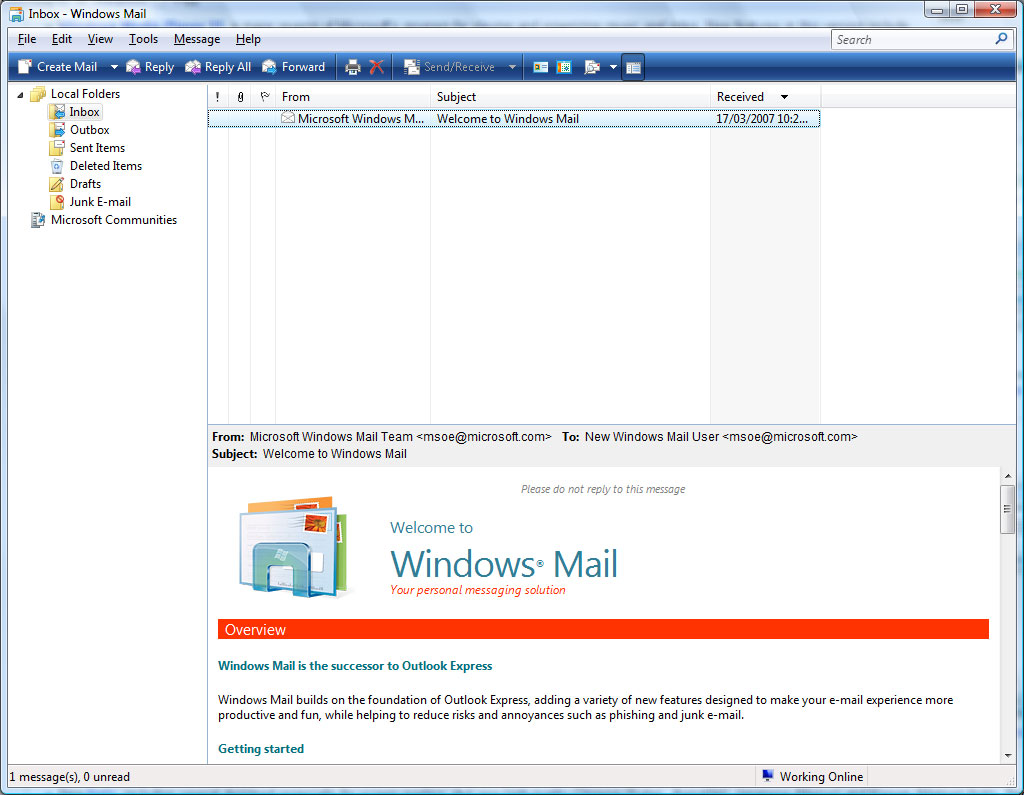Click the envelope icon of the Welcome message

tap(287, 118)
